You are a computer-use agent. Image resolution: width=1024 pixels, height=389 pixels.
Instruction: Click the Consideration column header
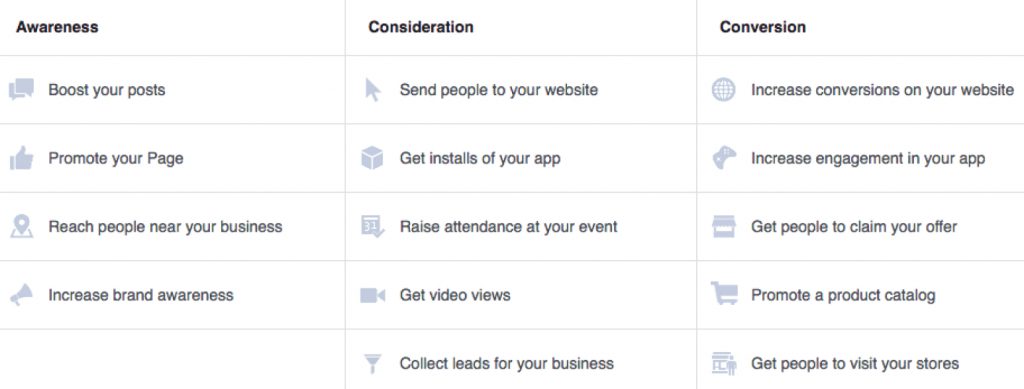click(x=421, y=27)
